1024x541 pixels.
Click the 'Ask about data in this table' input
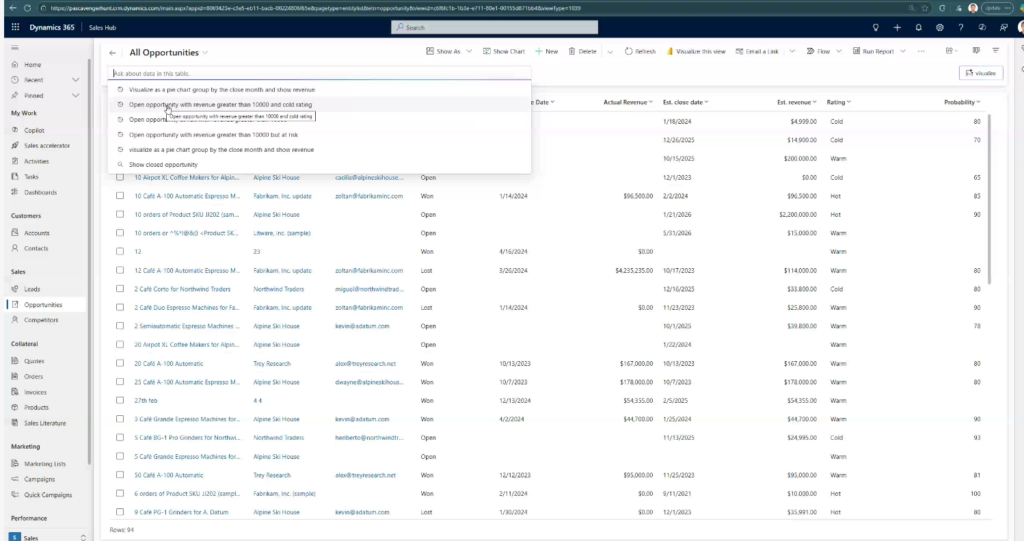tap(319, 73)
